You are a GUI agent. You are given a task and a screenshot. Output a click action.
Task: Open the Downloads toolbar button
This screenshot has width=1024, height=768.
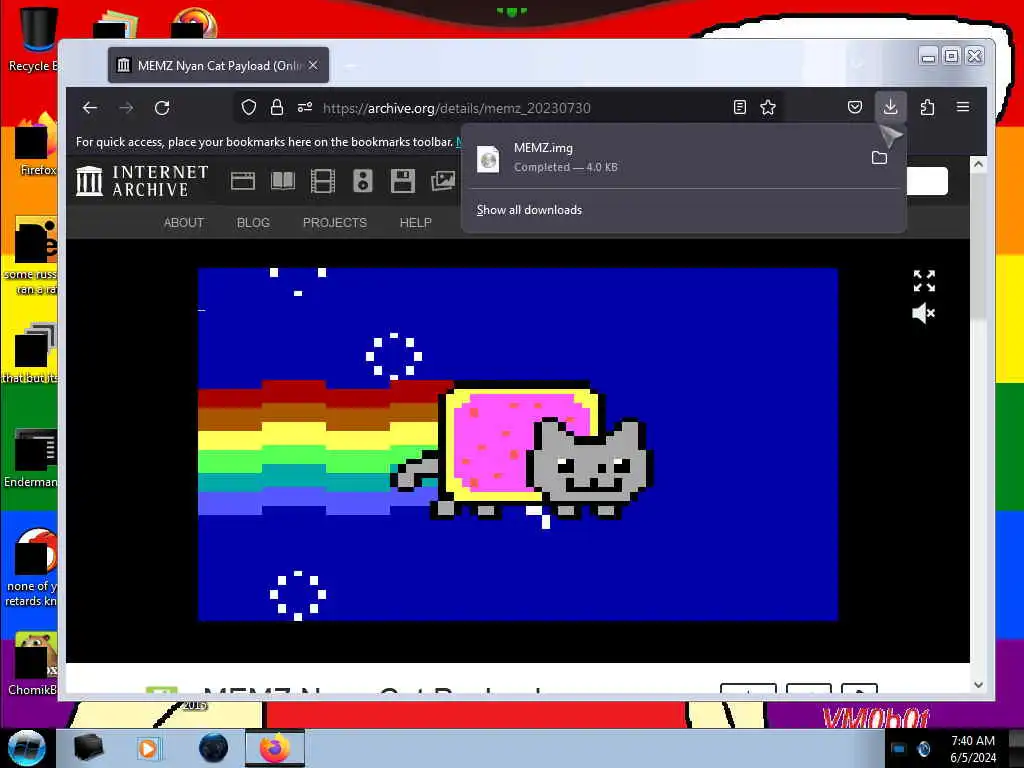pyautogui.click(x=890, y=107)
